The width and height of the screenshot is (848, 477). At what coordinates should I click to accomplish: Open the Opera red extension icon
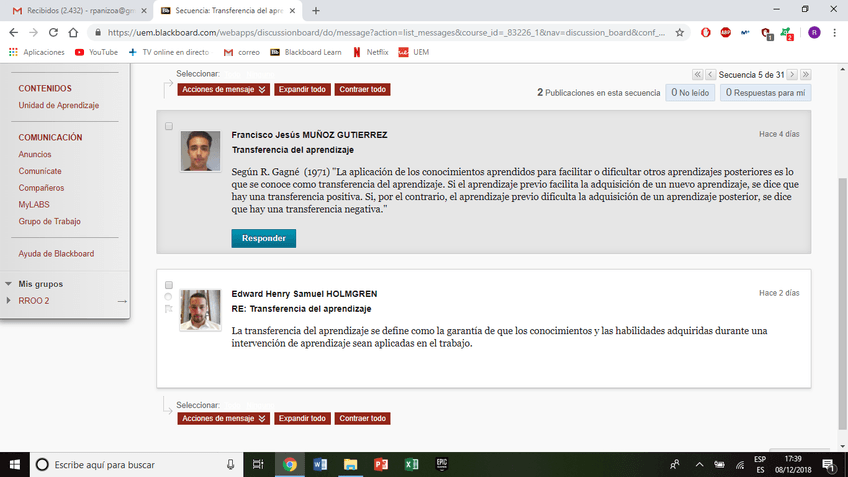706,32
